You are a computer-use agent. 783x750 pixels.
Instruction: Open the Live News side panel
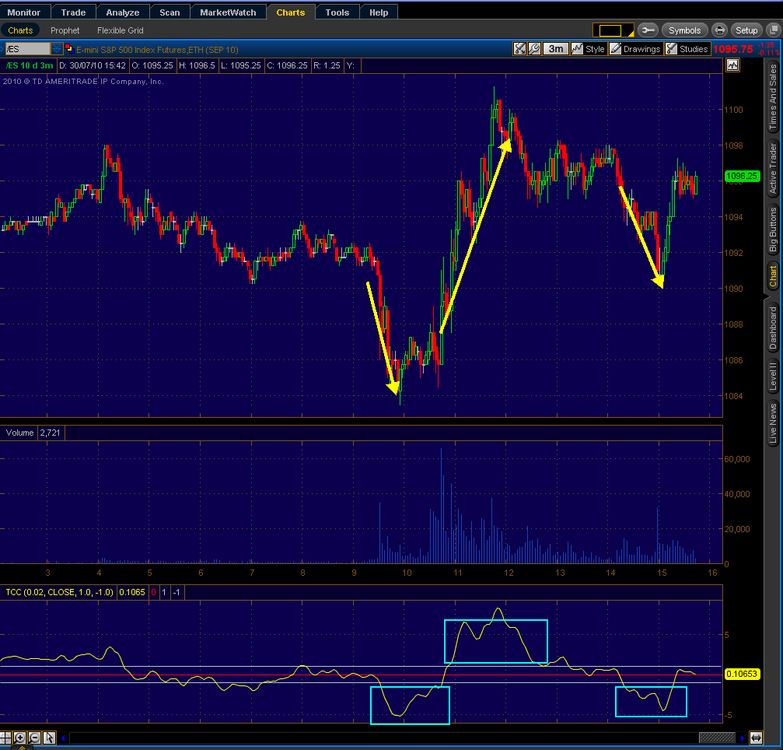773,423
